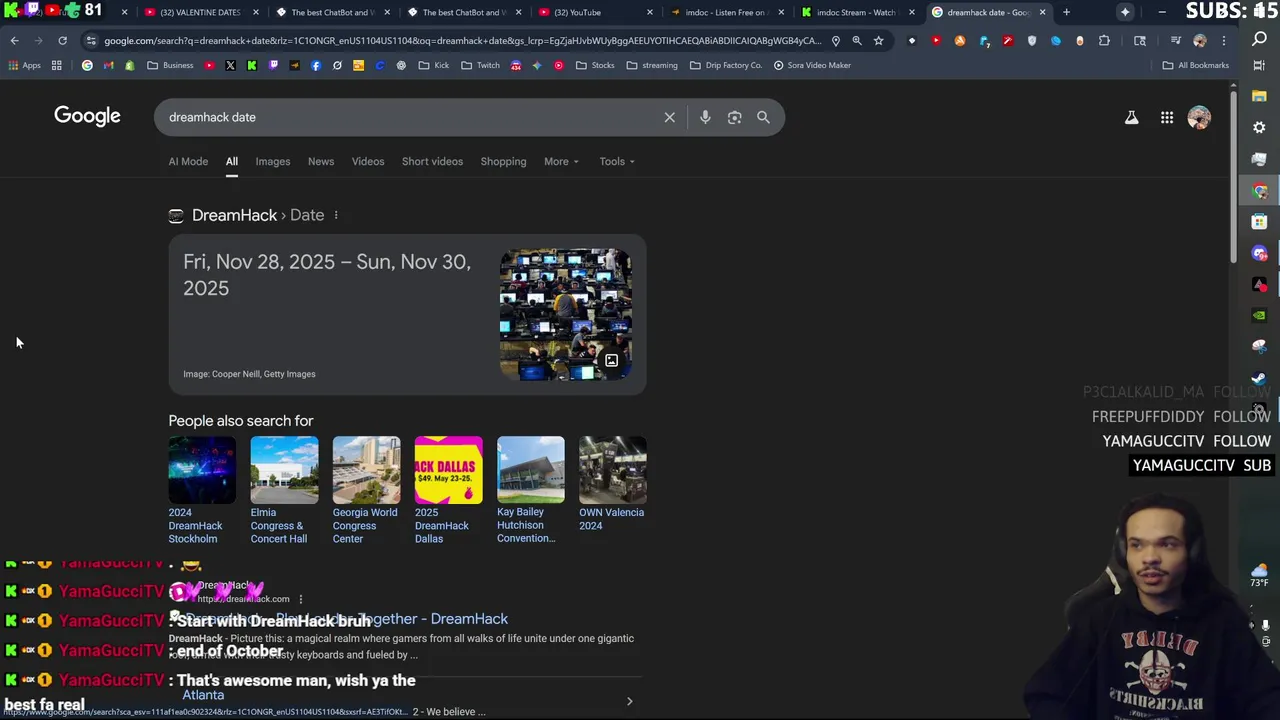Switch to VALENTINE DATES browser tab

click(200, 12)
